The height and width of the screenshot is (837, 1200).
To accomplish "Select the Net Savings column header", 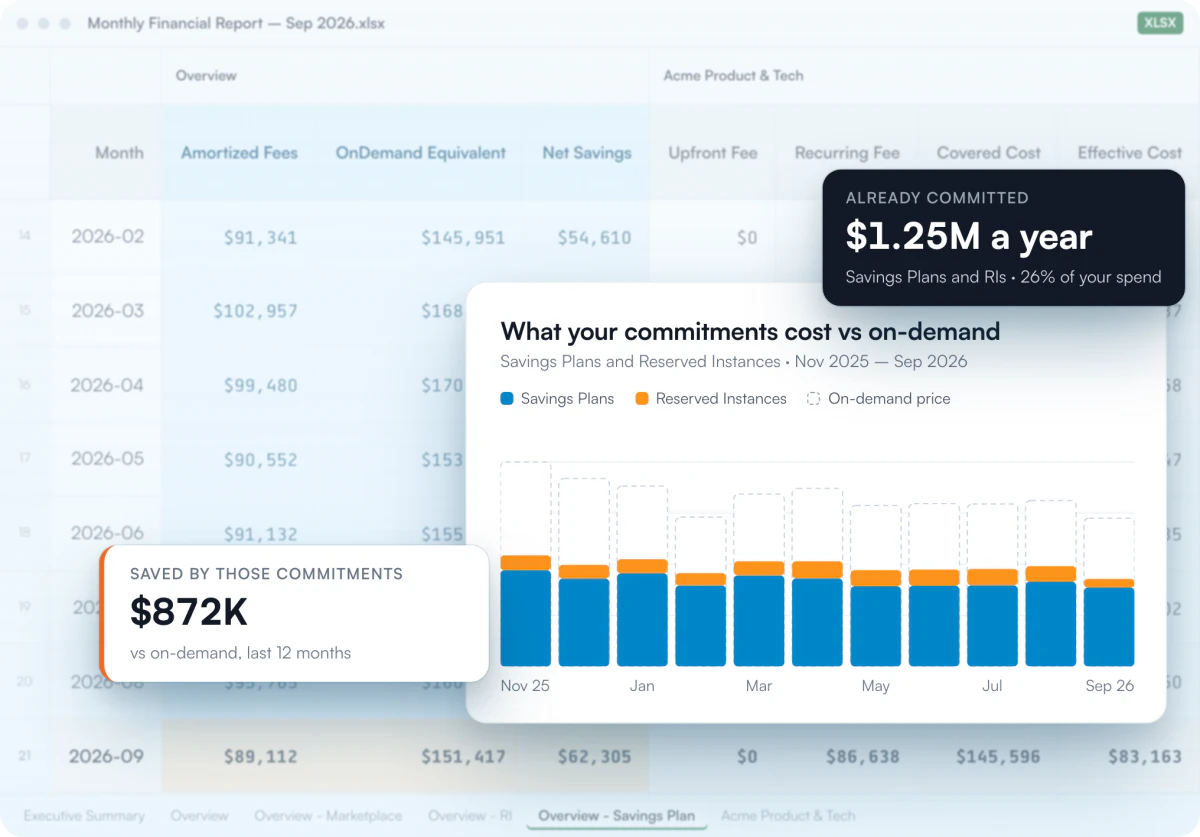I will click(587, 153).
